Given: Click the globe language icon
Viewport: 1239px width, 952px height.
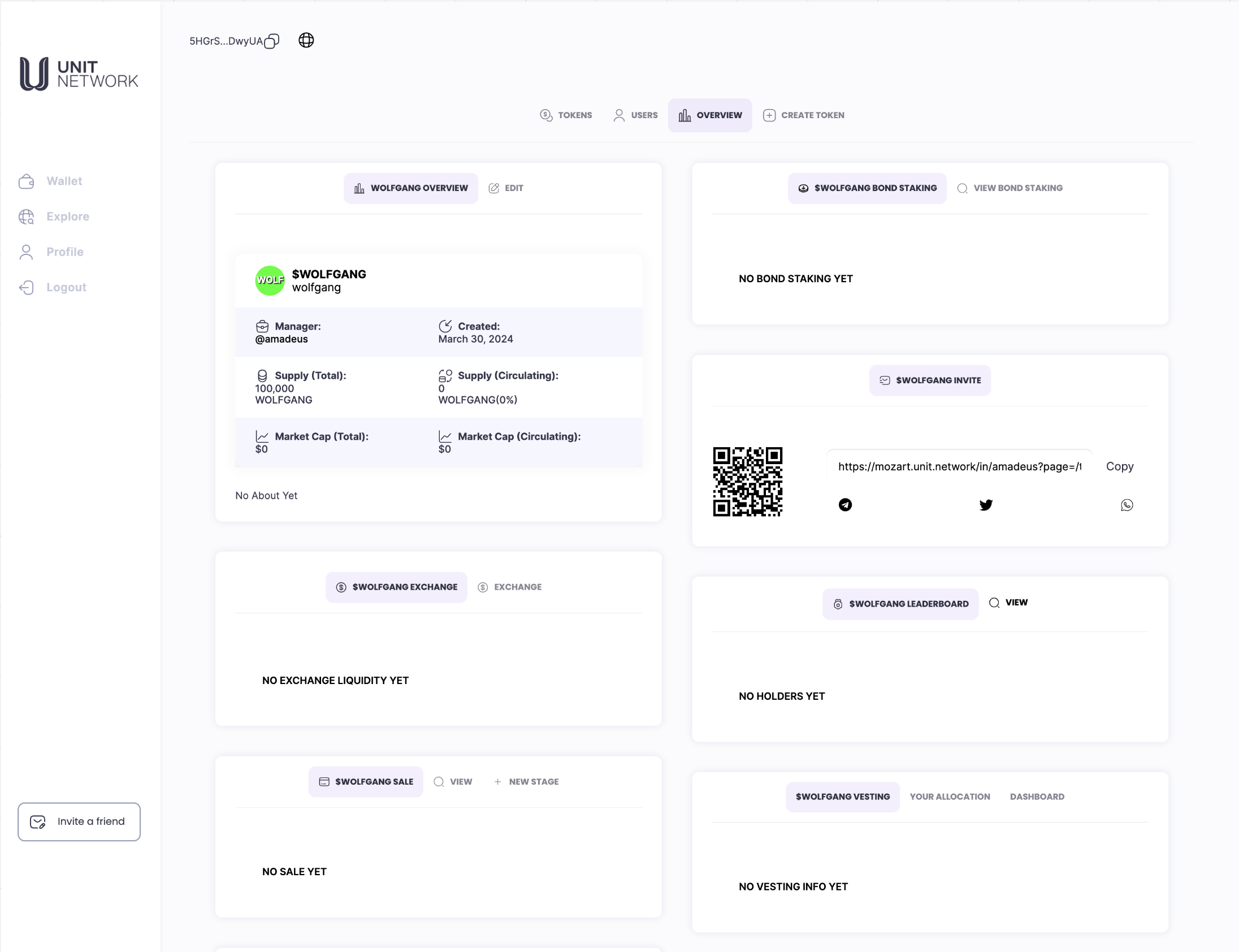Looking at the screenshot, I should coord(306,40).
